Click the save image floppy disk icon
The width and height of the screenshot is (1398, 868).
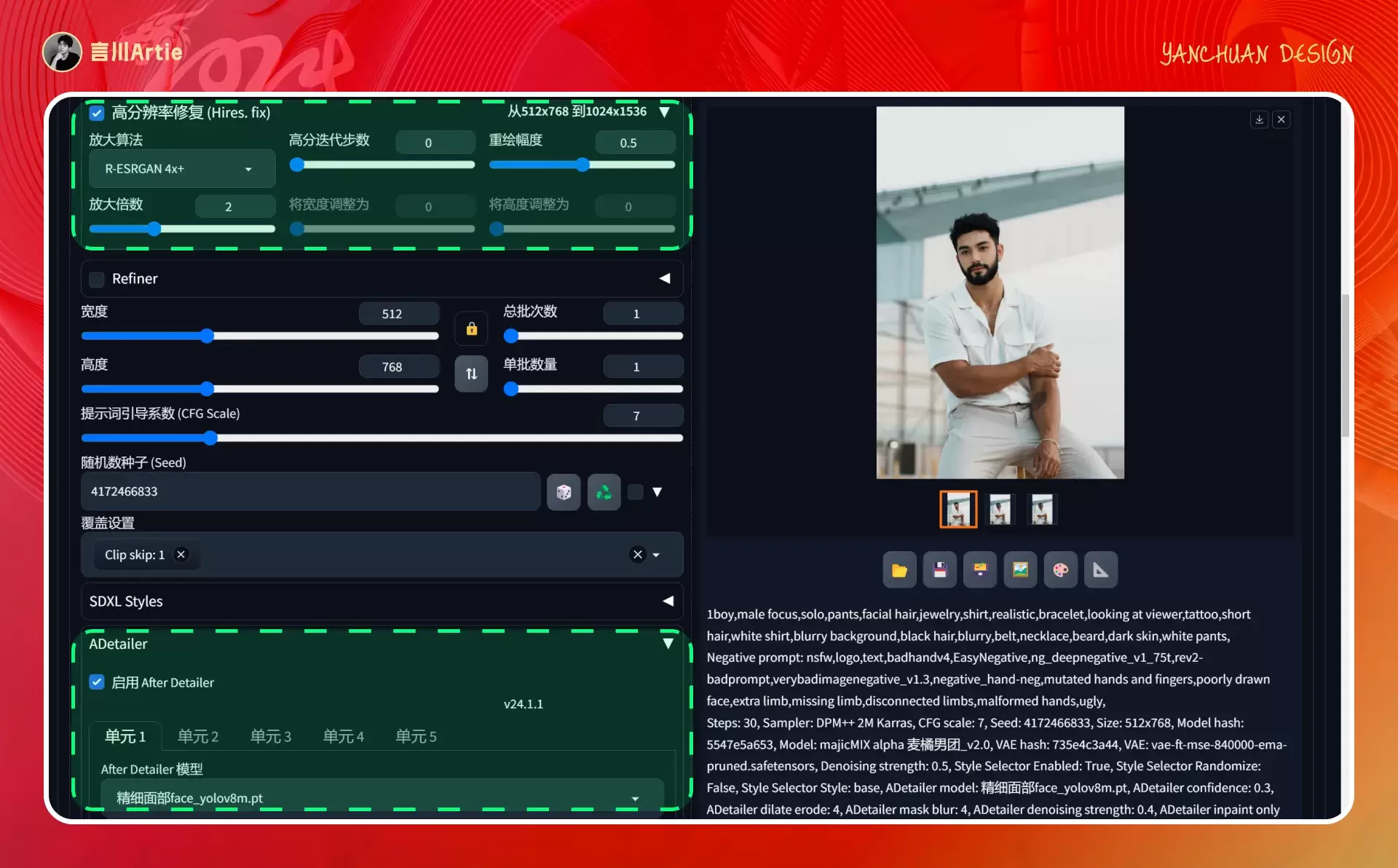(940, 570)
